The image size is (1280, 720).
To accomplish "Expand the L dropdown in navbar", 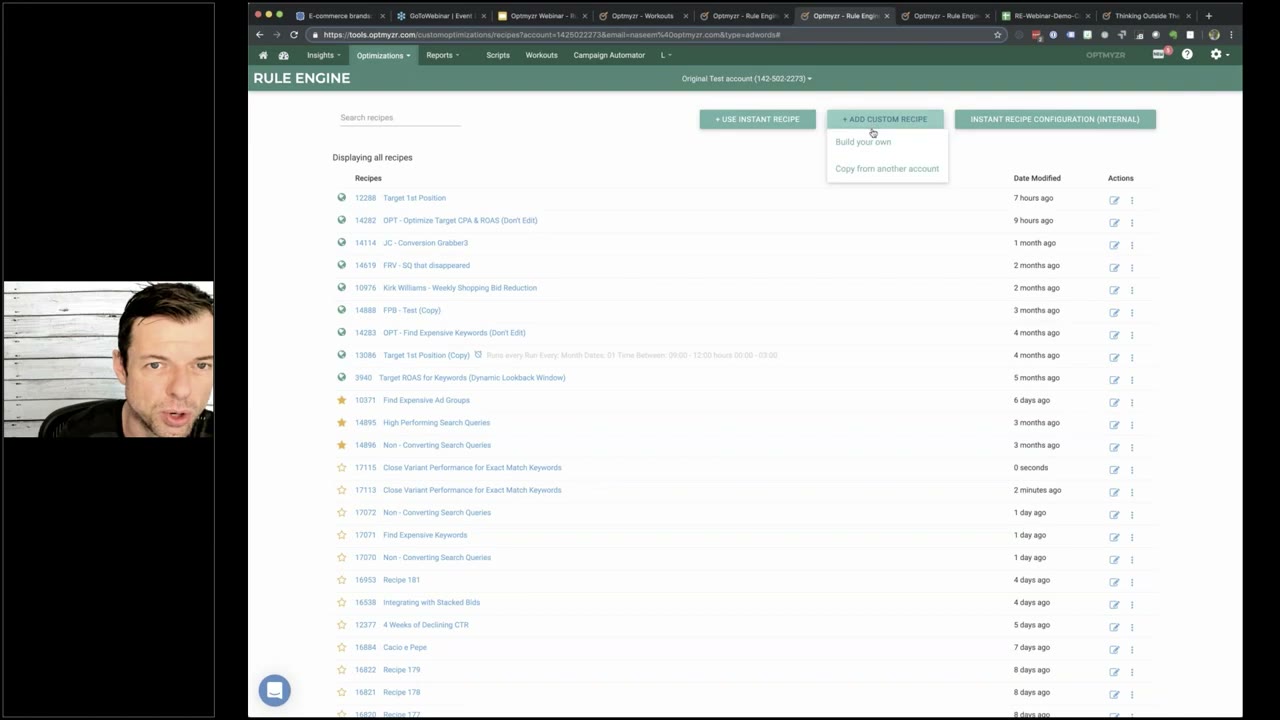I will click(665, 55).
